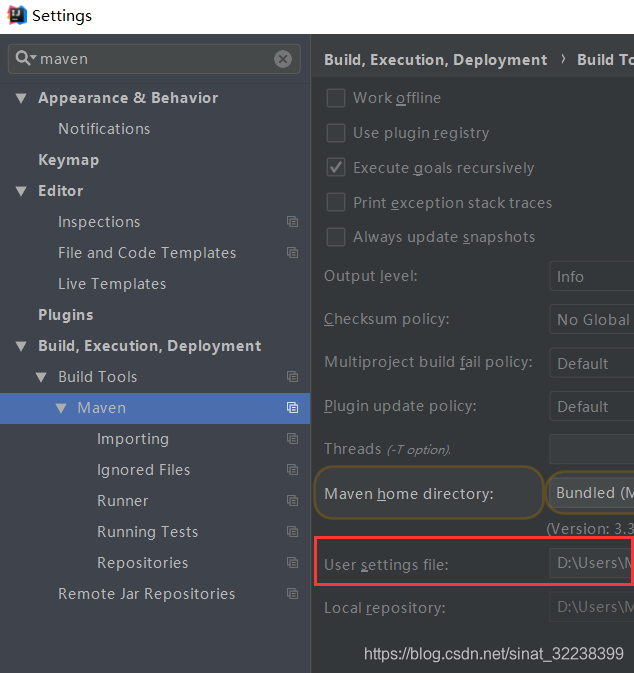Click the IntelliJ Settings window logo
The width and height of the screenshot is (634, 673).
coord(17,15)
